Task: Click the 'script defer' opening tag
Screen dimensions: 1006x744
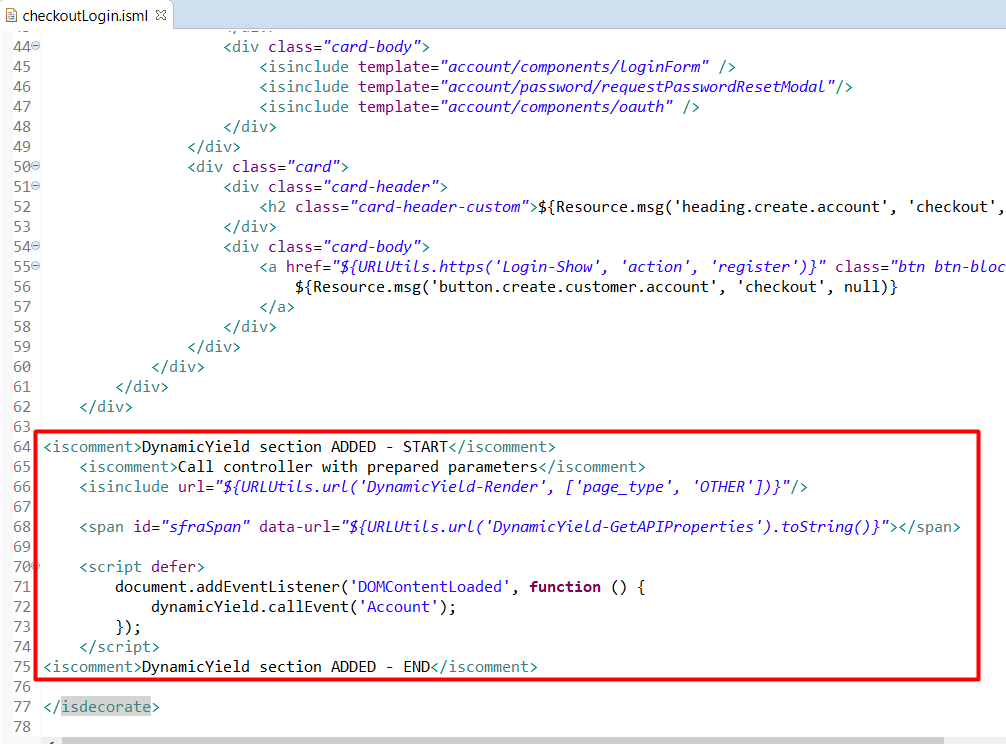Action: pos(142,567)
